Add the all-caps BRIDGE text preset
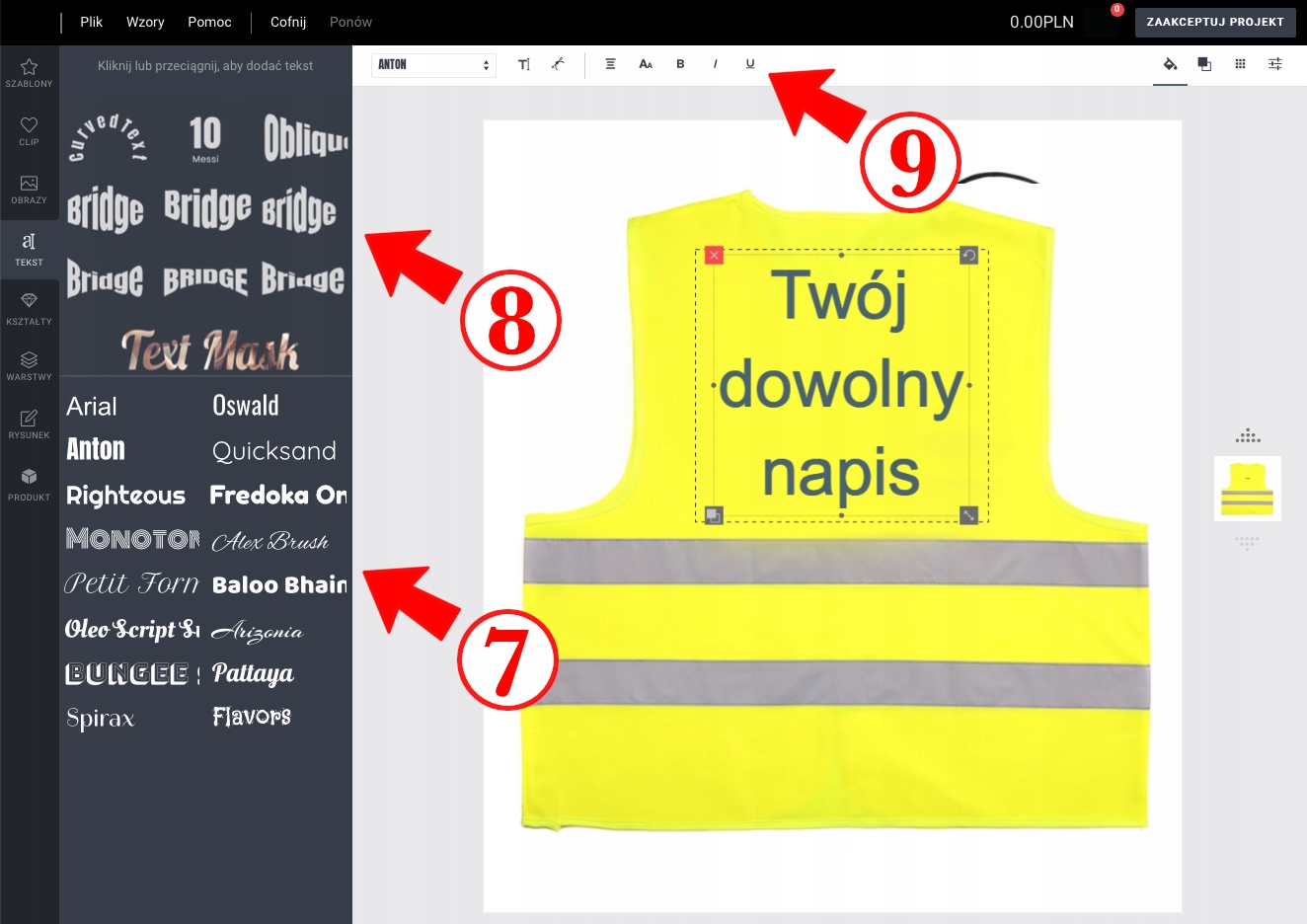Image resolution: width=1307 pixels, height=924 pixels. point(205,280)
